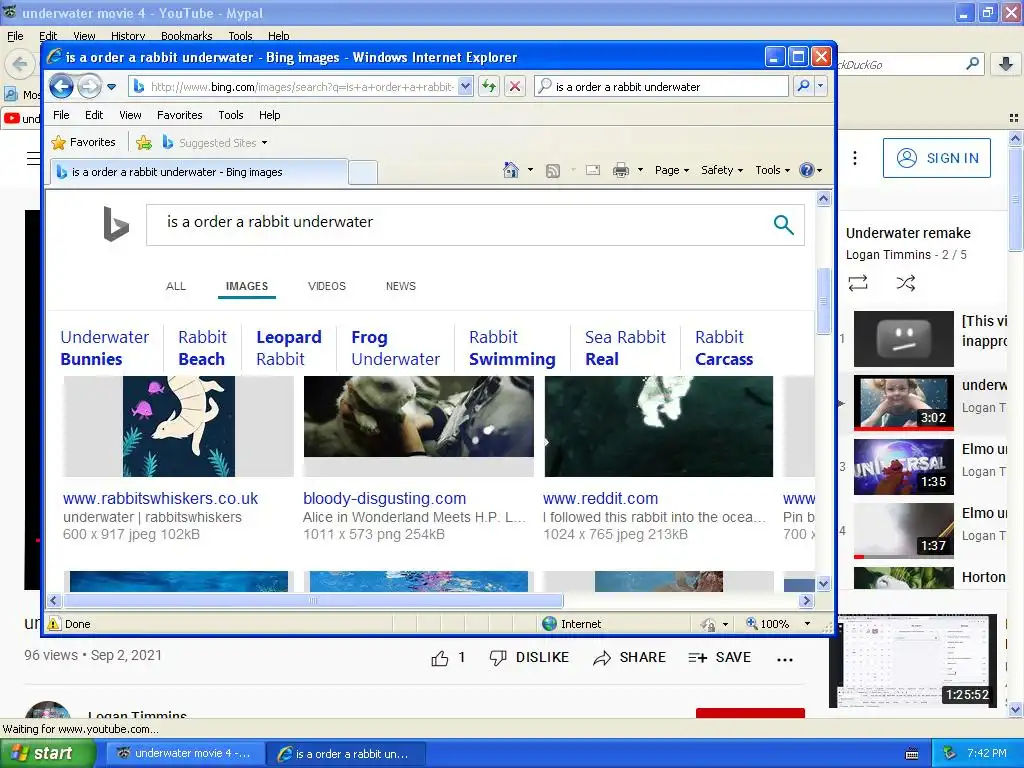Toggle playlist shuffle button
The width and height of the screenshot is (1024, 768).
pyautogui.click(x=906, y=283)
